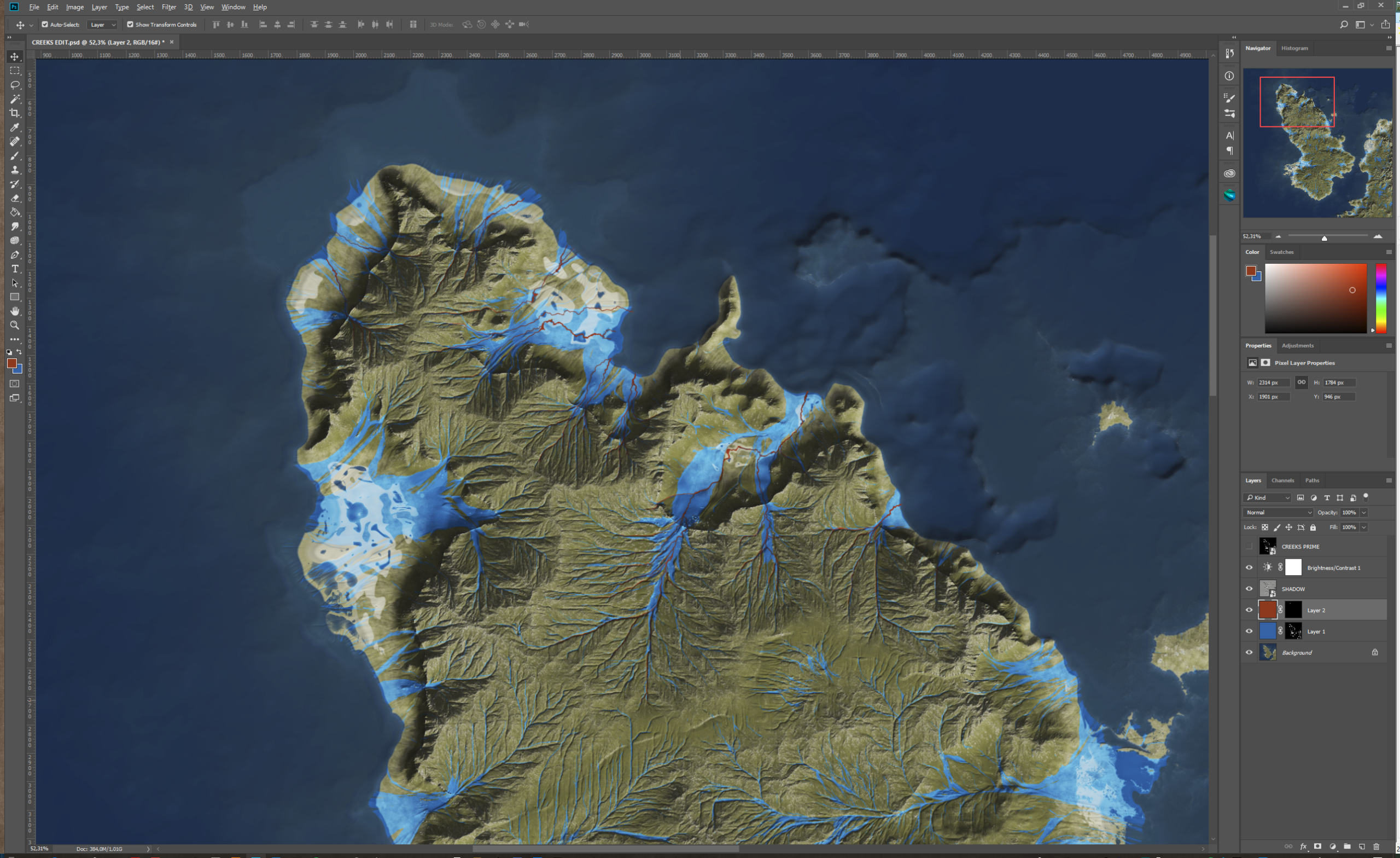Image resolution: width=1400 pixels, height=858 pixels.
Task: Open the blend mode Normal dropdown
Action: [1278, 512]
